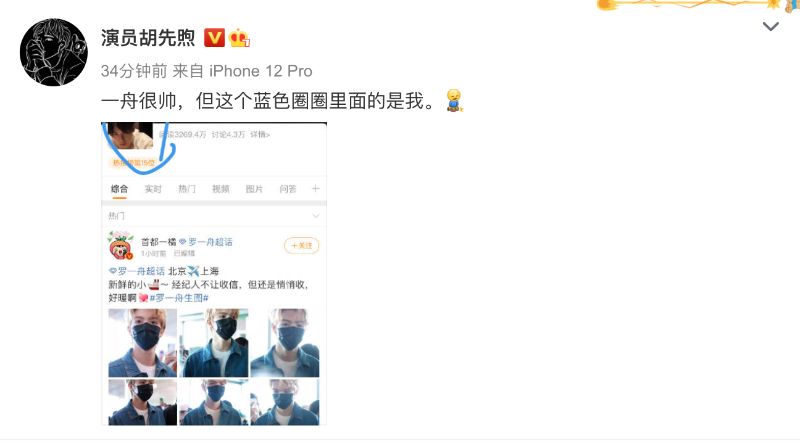Open the attached screenshot image

214,274
